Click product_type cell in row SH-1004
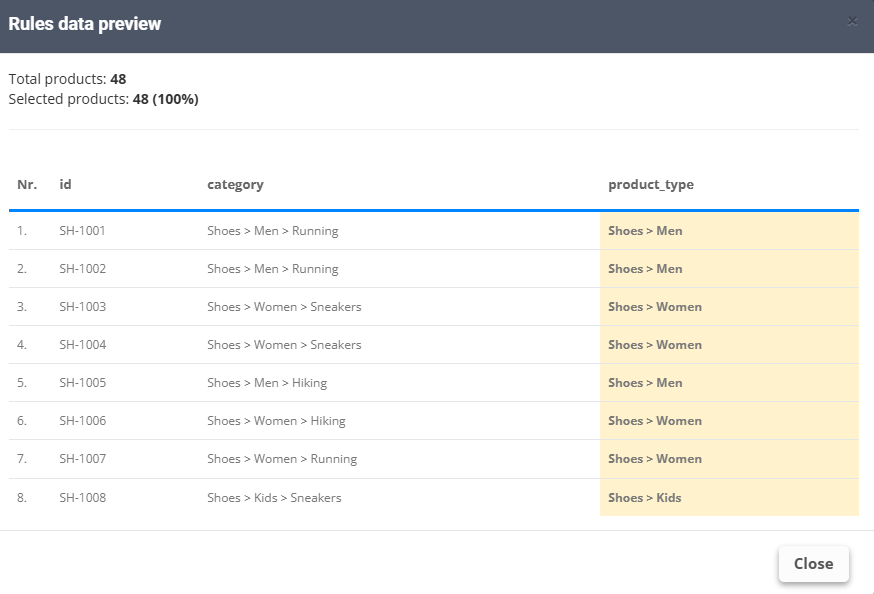 729,344
